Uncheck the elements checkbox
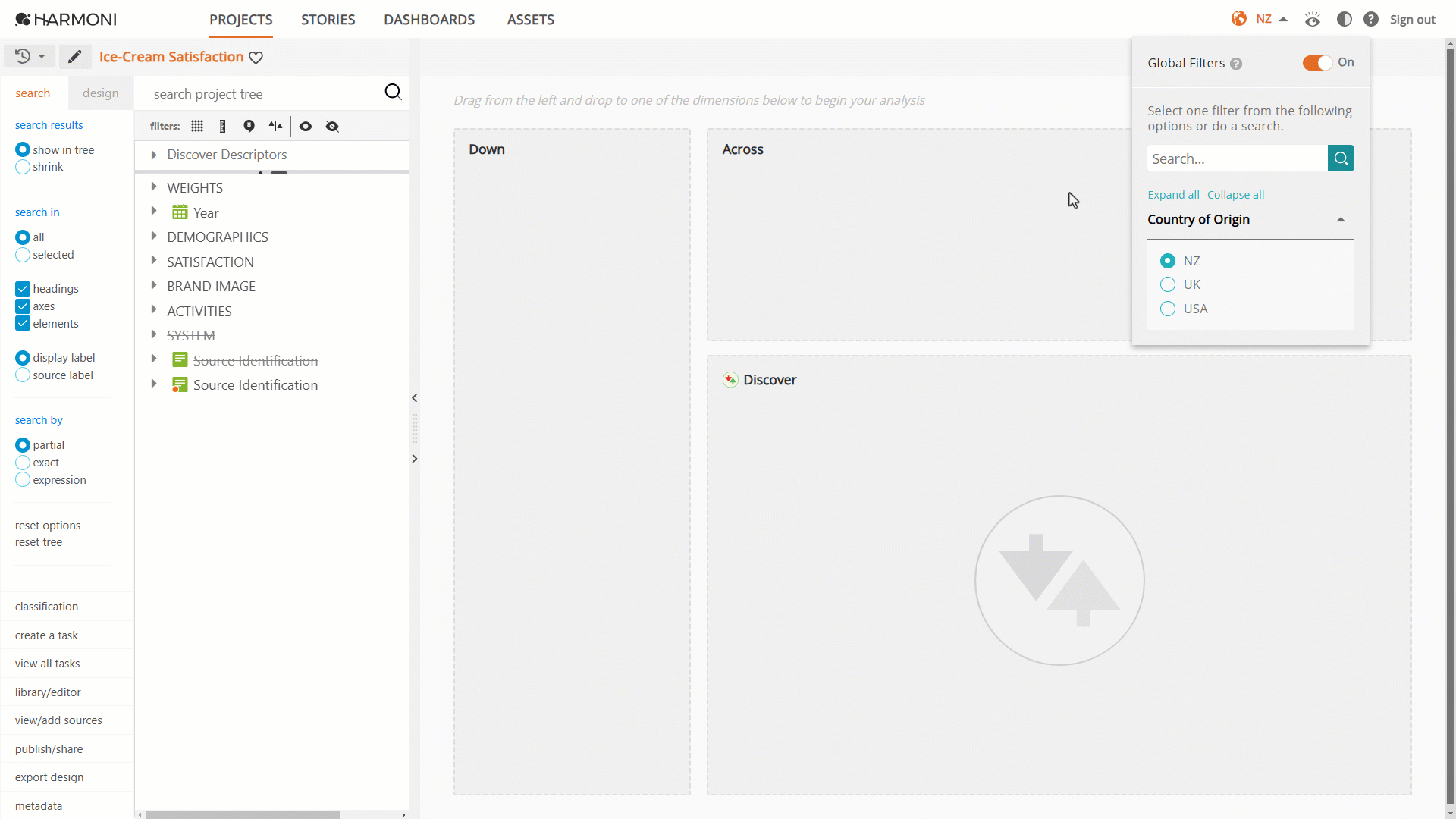This screenshot has width=1456, height=819. pos(23,324)
